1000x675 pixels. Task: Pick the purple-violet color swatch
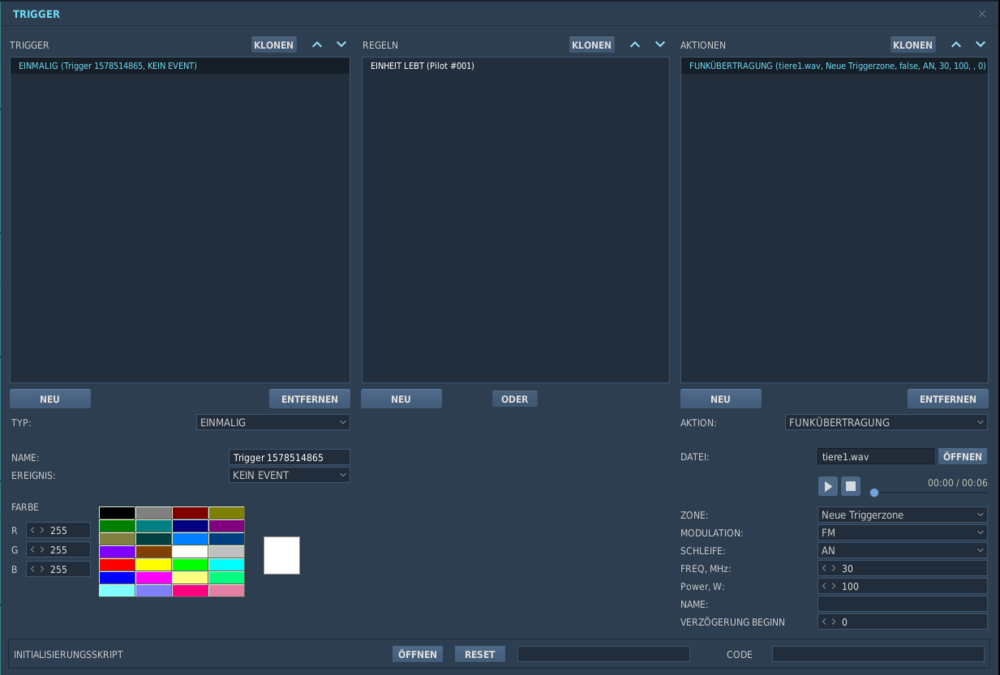pyautogui.click(x=117, y=551)
